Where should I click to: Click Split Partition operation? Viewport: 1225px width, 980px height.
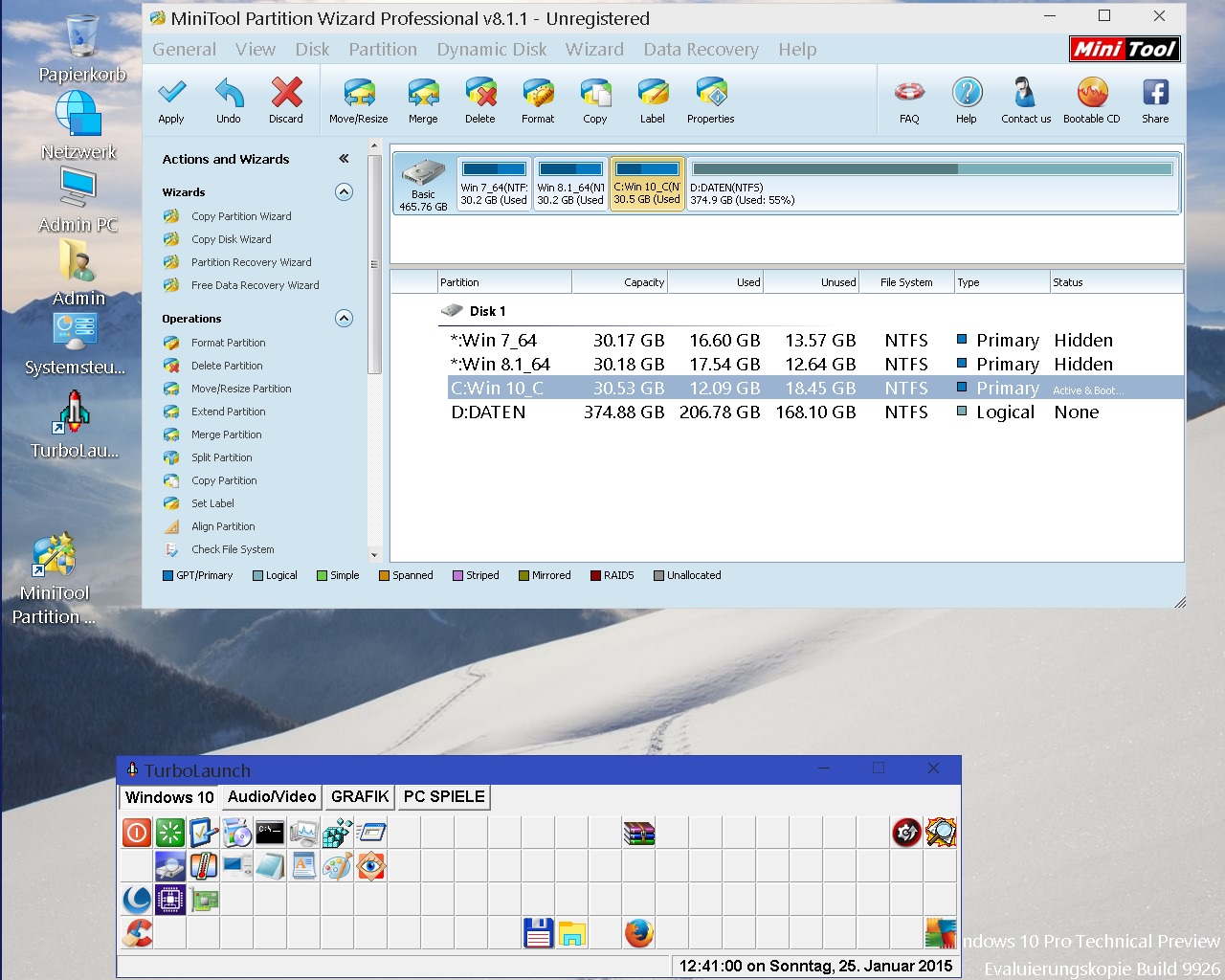221,457
